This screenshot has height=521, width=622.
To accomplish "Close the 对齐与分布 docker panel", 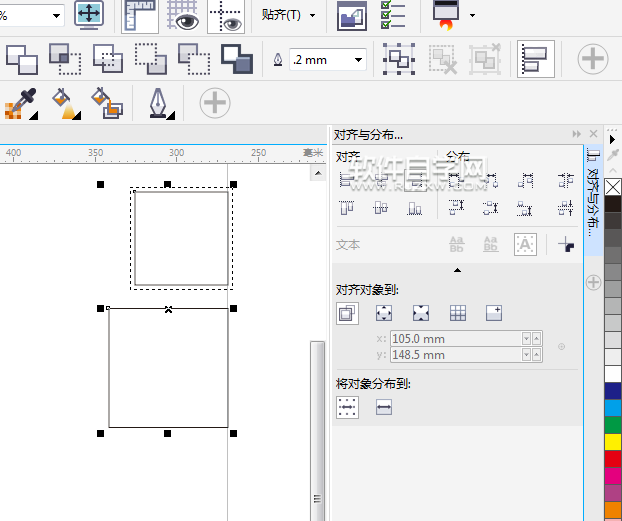I will (593, 134).
